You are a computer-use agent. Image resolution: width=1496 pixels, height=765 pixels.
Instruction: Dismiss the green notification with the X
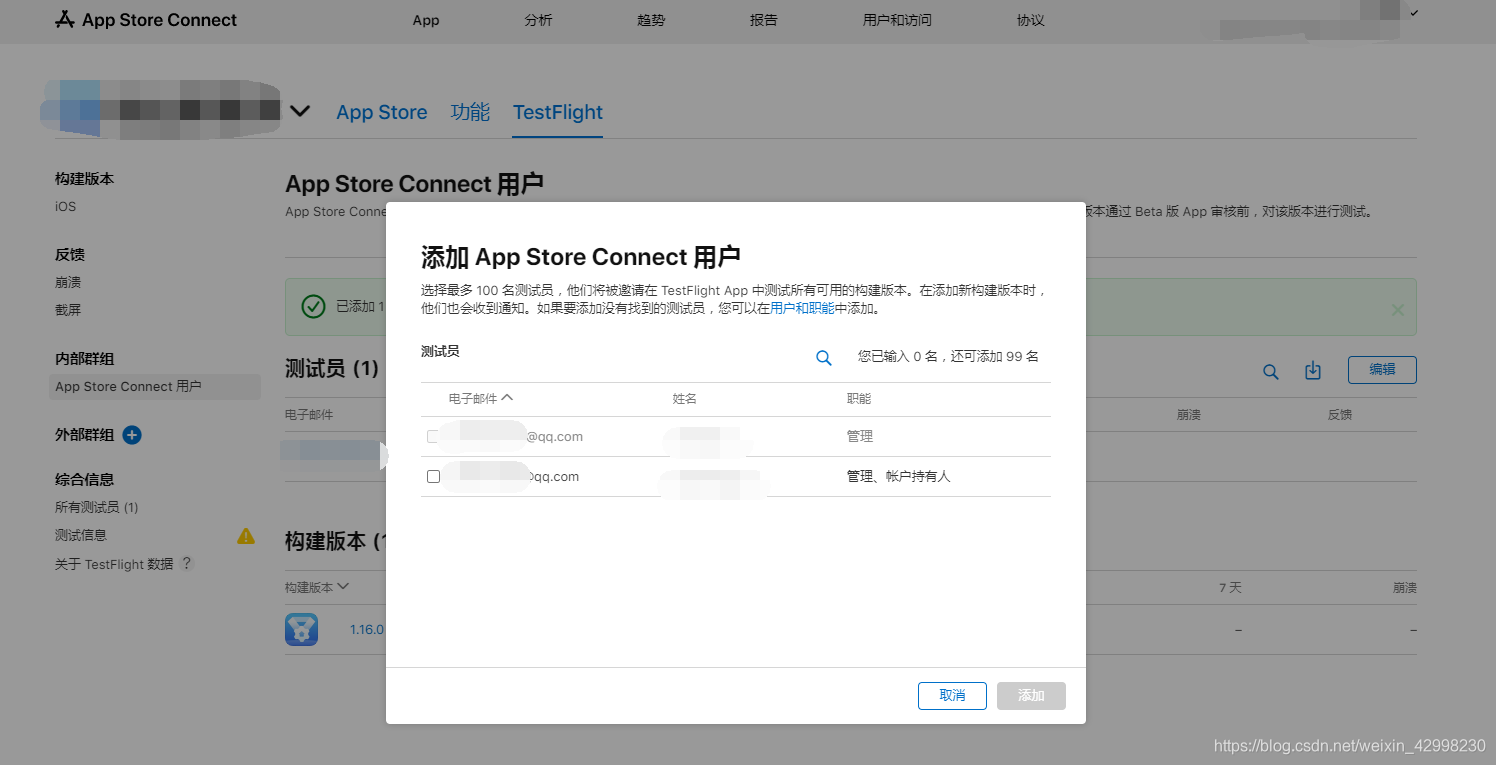pyautogui.click(x=1398, y=310)
